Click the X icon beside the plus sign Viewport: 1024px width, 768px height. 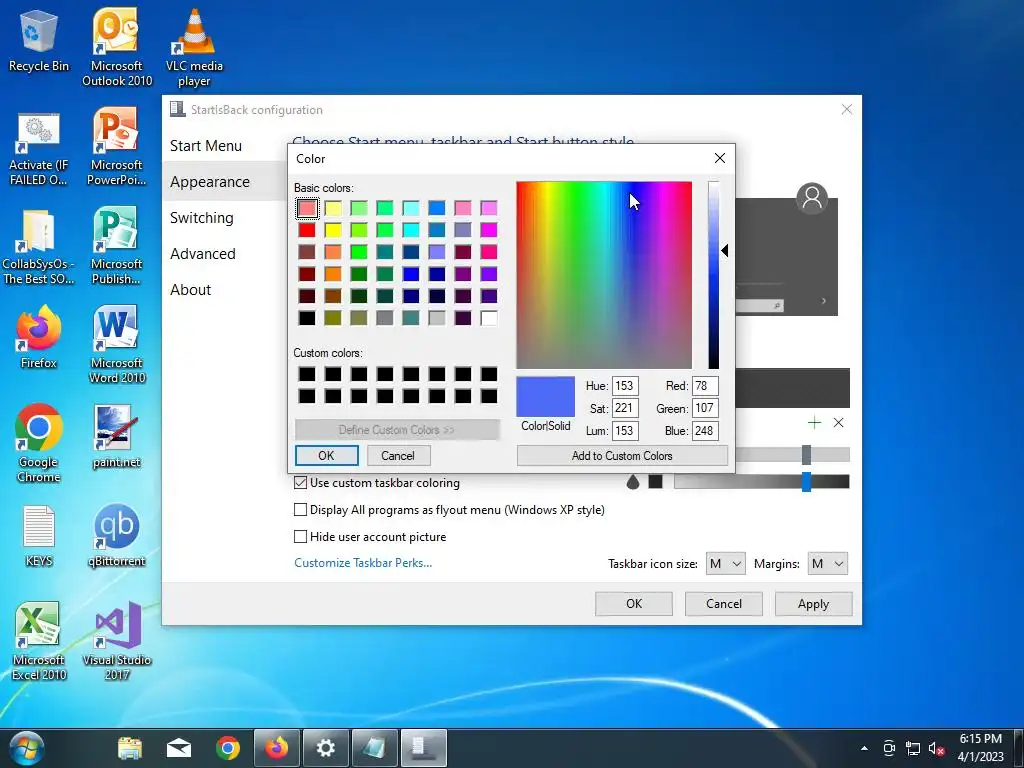[839, 423]
